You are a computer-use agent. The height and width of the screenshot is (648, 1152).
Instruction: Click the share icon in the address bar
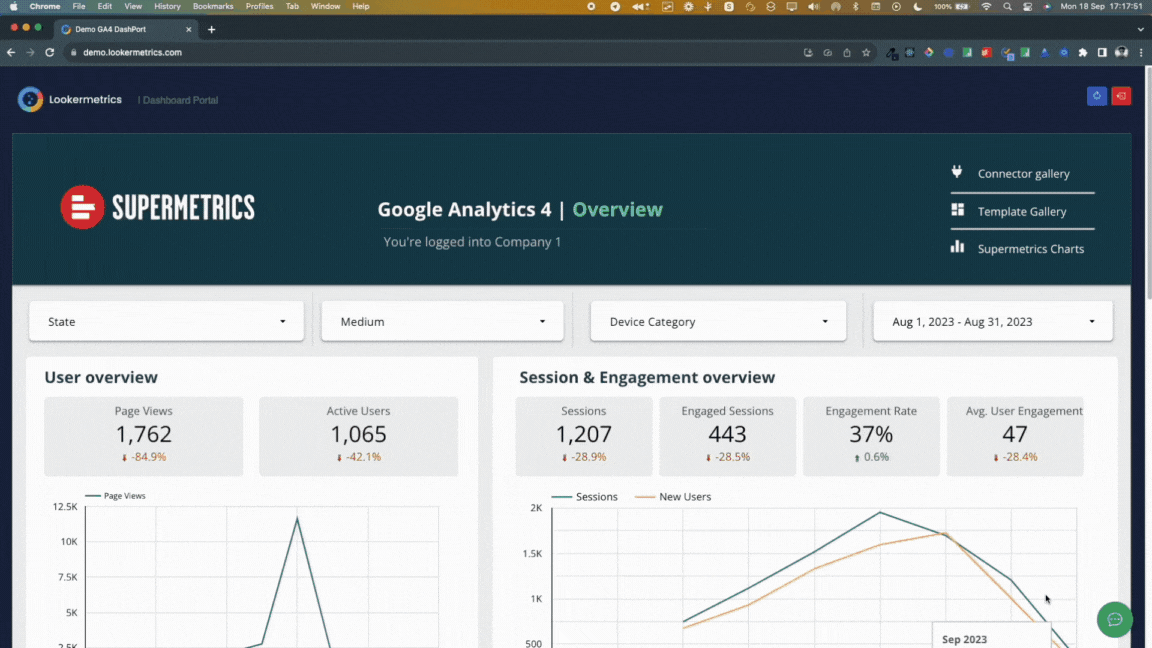point(847,52)
